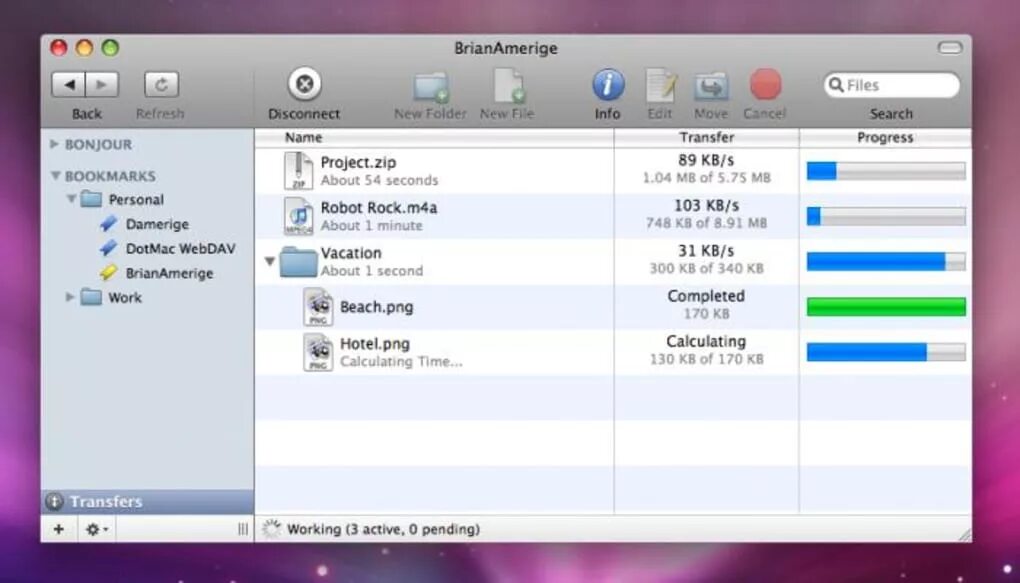The width and height of the screenshot is (1020, 583).
Task: Toggle toolbar with the pill button
Action: click(950, 47)
